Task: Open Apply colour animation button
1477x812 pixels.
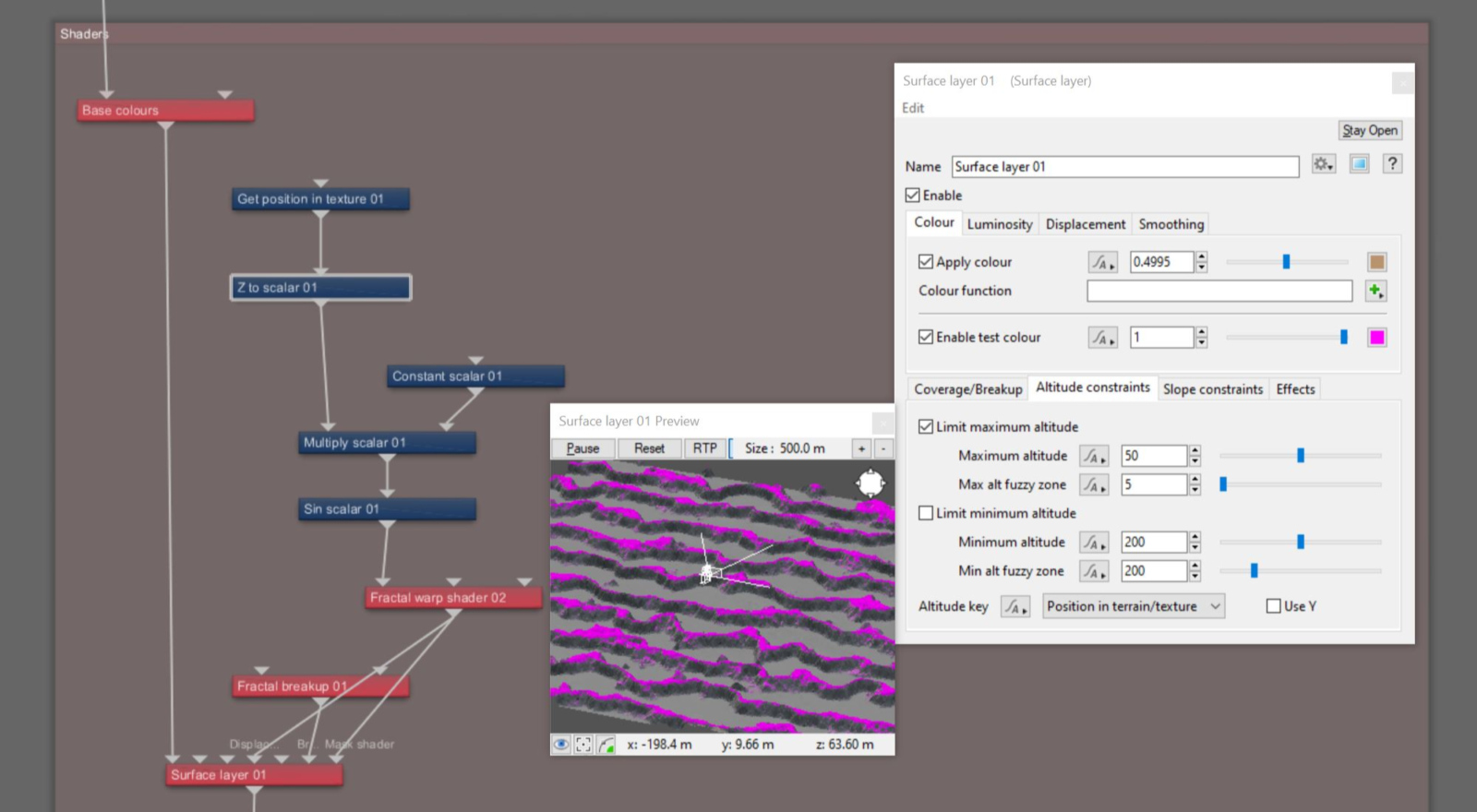Action: 1102,262
